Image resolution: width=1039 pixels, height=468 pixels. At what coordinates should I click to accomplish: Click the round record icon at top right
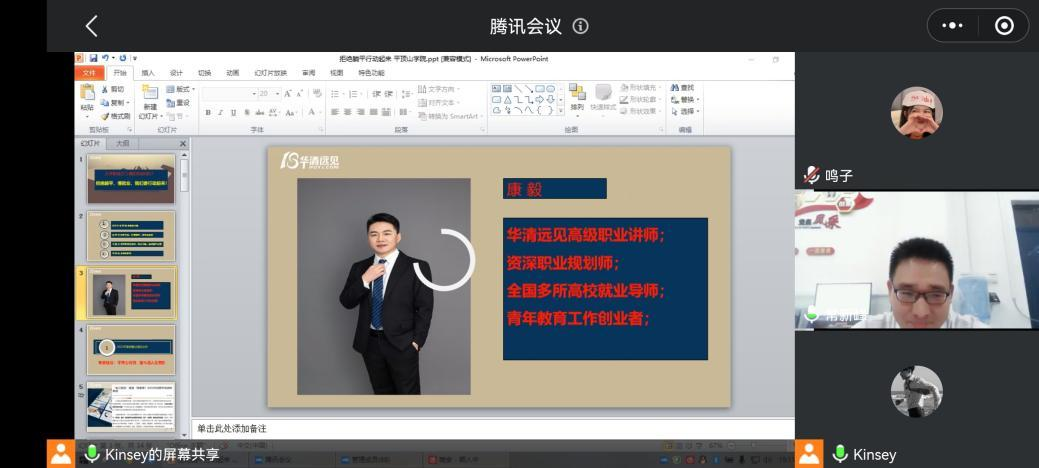click(1004, 26)
